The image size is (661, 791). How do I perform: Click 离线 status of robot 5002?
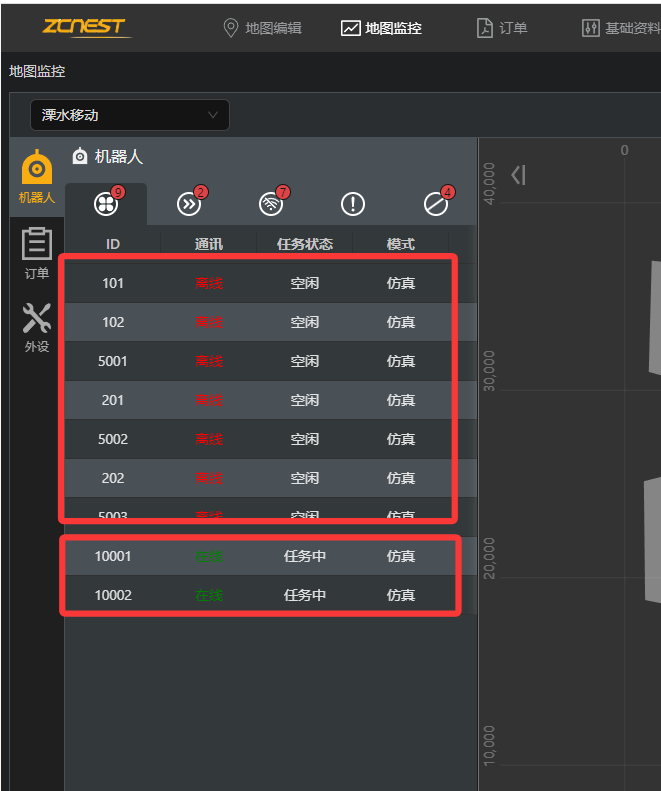pyautogui.click(x=209, y=439)
